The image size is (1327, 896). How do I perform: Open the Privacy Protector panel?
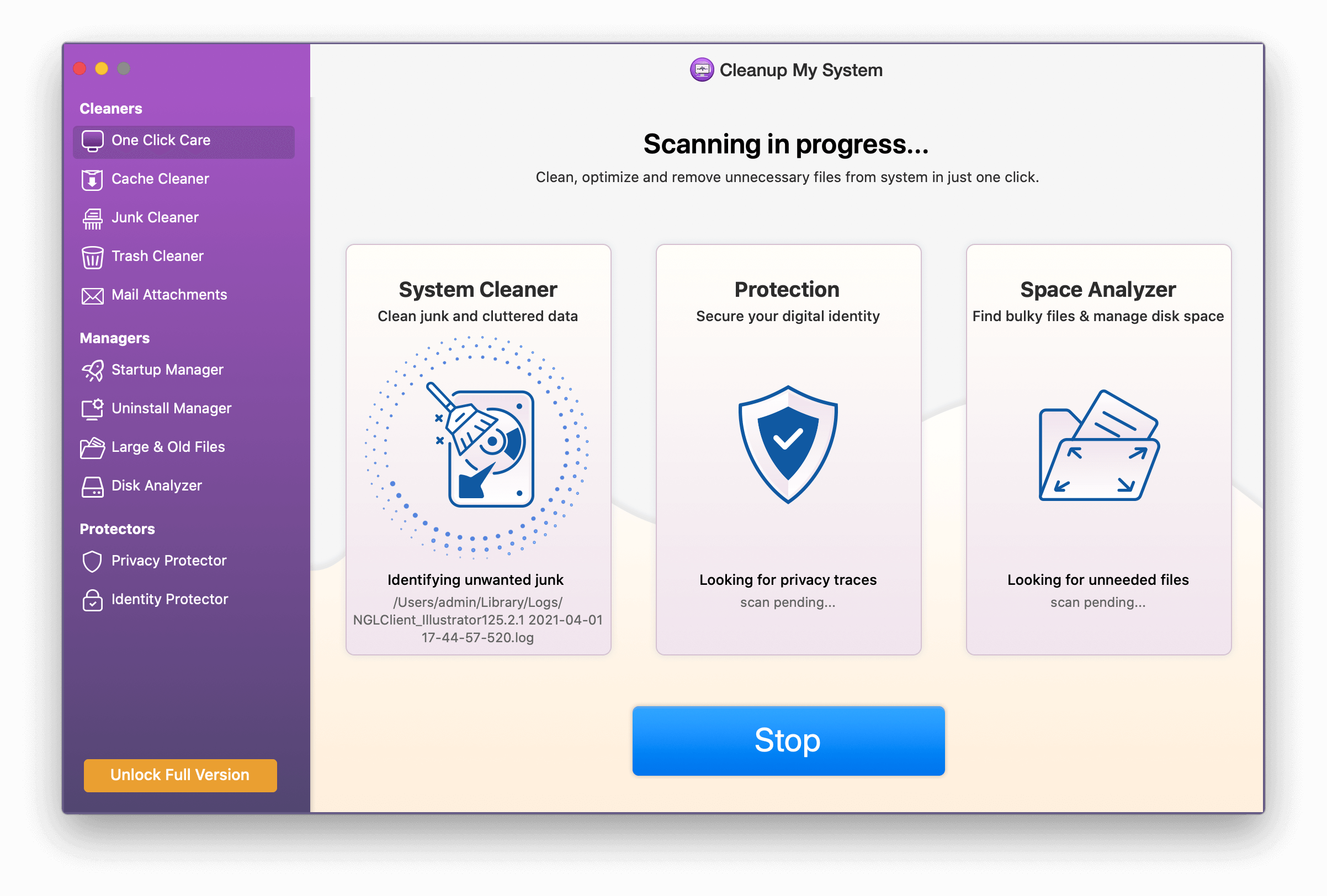pyautogui.click(x=156, y=560)
